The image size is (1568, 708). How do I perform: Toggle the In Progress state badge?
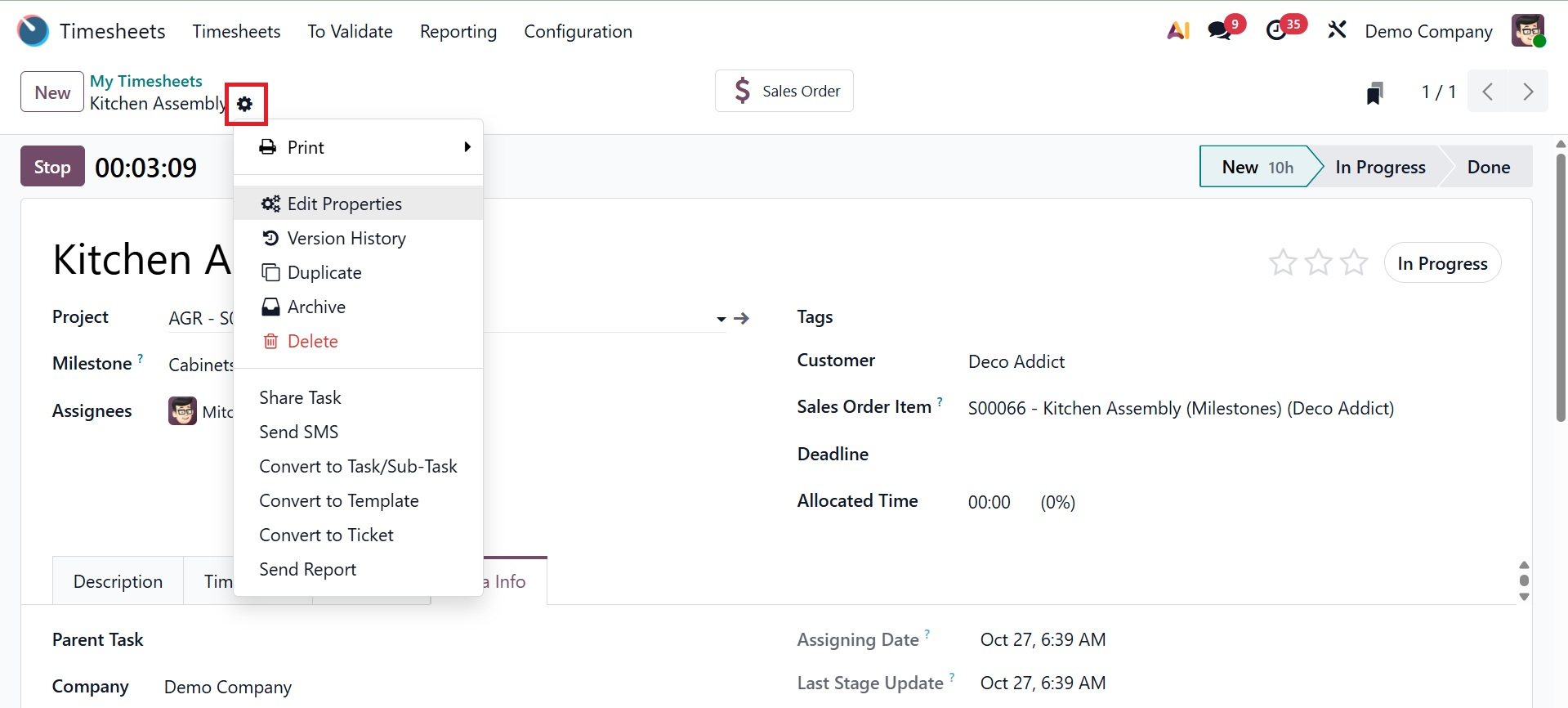1442,263
